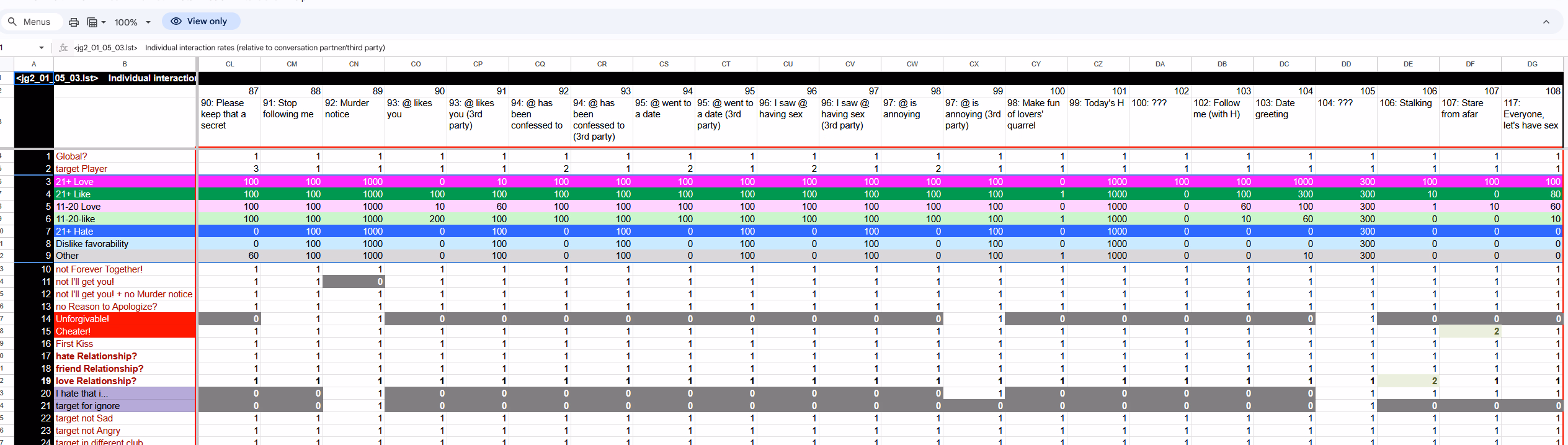Expand the name box dropdown arrow

(42, 48)
